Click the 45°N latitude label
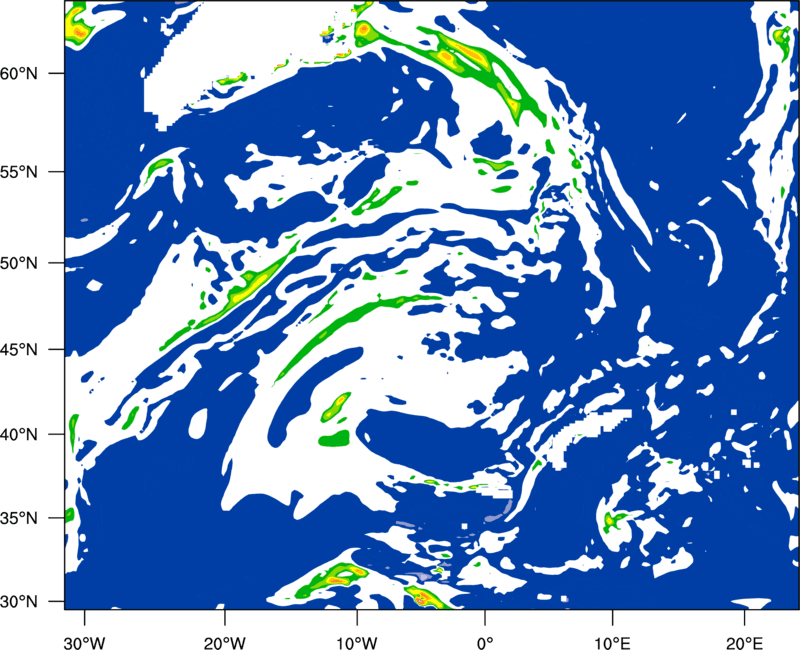 [x=19, y=350]
